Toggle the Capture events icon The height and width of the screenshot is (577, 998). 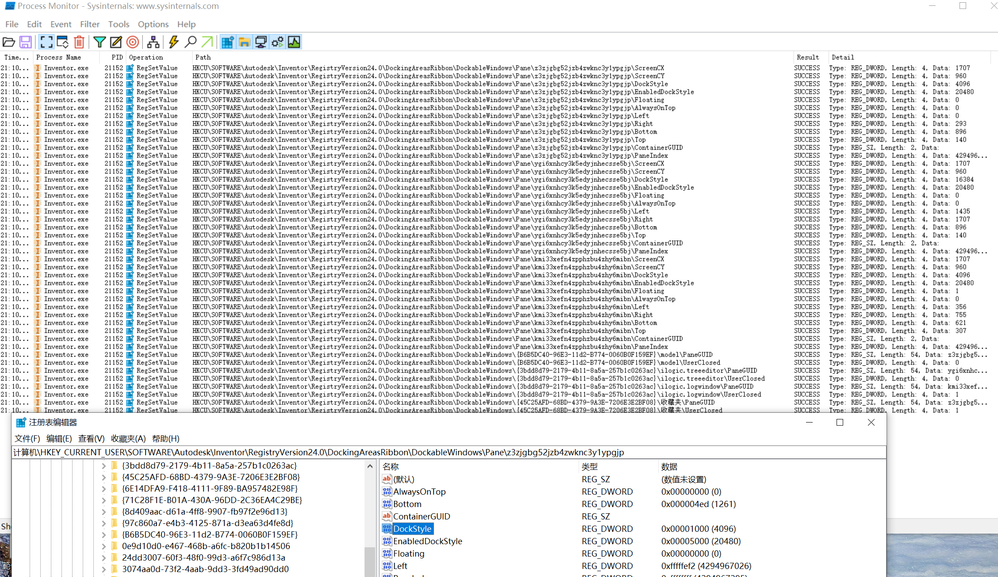46,43
